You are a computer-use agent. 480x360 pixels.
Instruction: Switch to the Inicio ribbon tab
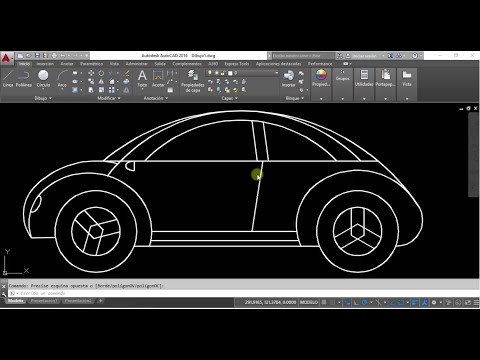pos(24,64)
